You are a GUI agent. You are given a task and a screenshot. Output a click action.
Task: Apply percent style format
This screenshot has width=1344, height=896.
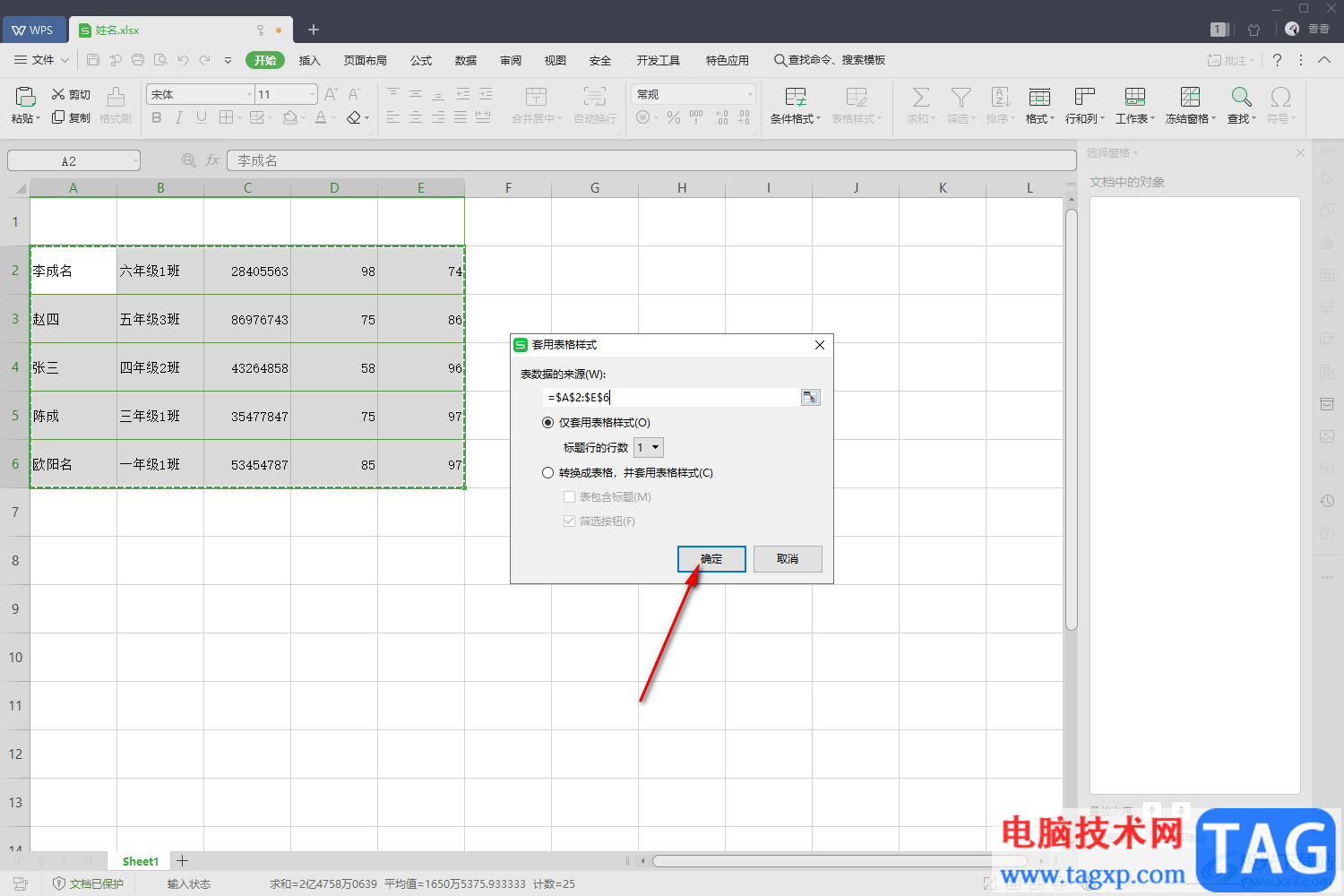(674, 117)
